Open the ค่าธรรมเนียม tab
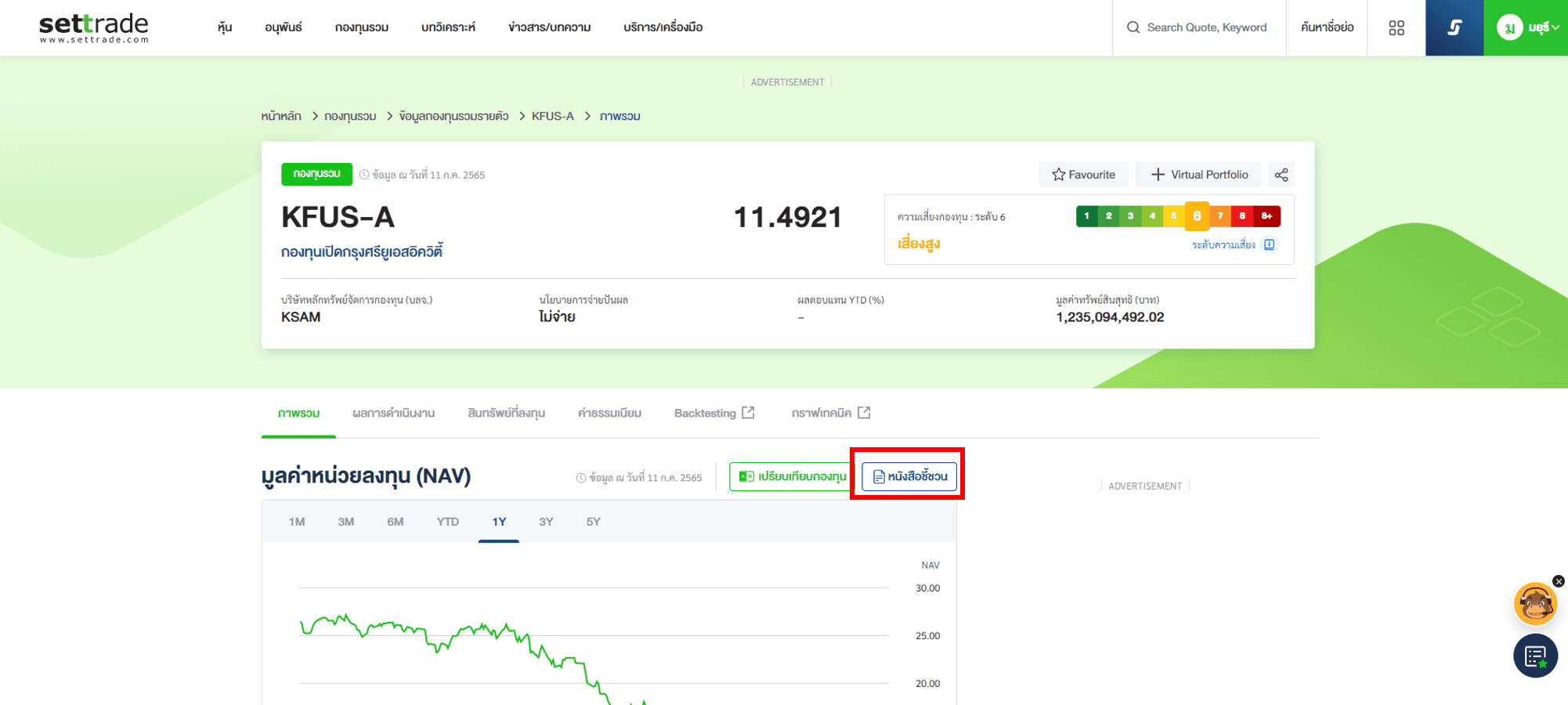This screenshot has height=705, width=1568. point(609,413)
